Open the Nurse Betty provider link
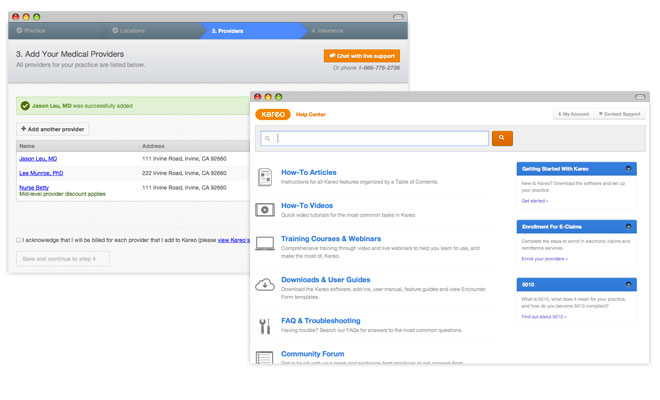Image resolution: width=660 pixels, height=400 pixels. (x=34, y=187)
